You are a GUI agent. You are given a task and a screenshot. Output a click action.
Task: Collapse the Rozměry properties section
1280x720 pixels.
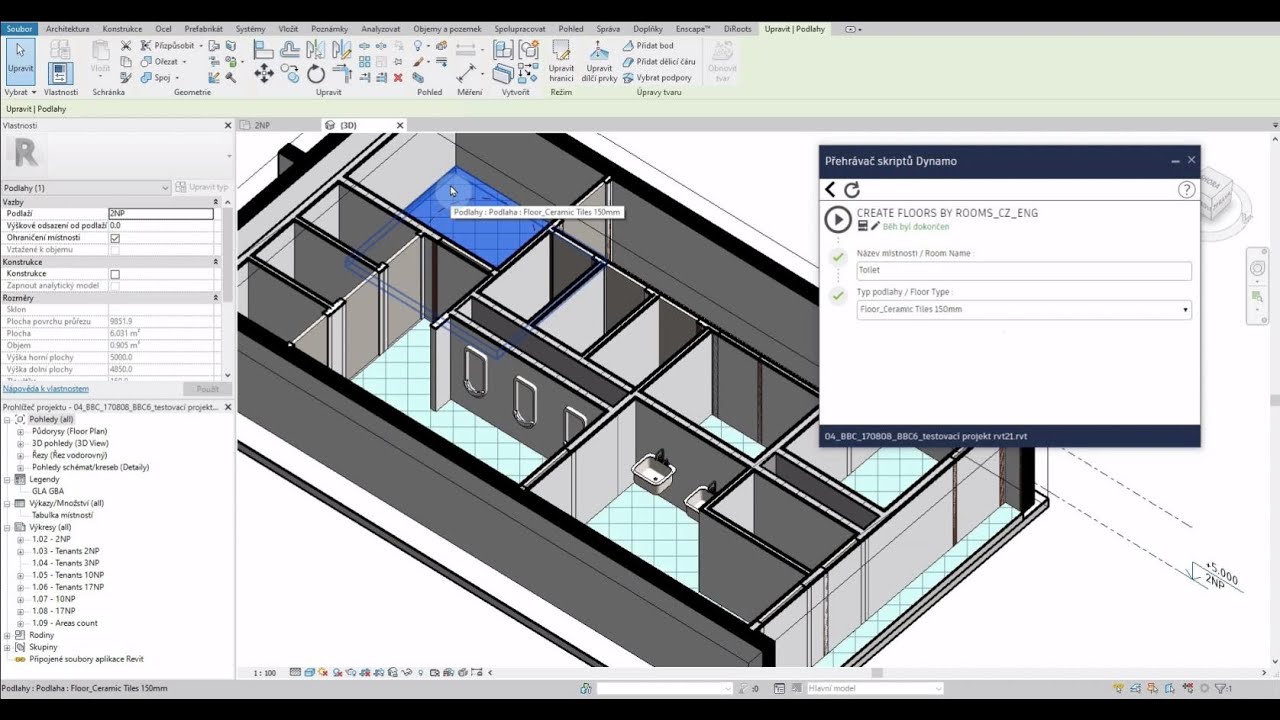point(215,298)
